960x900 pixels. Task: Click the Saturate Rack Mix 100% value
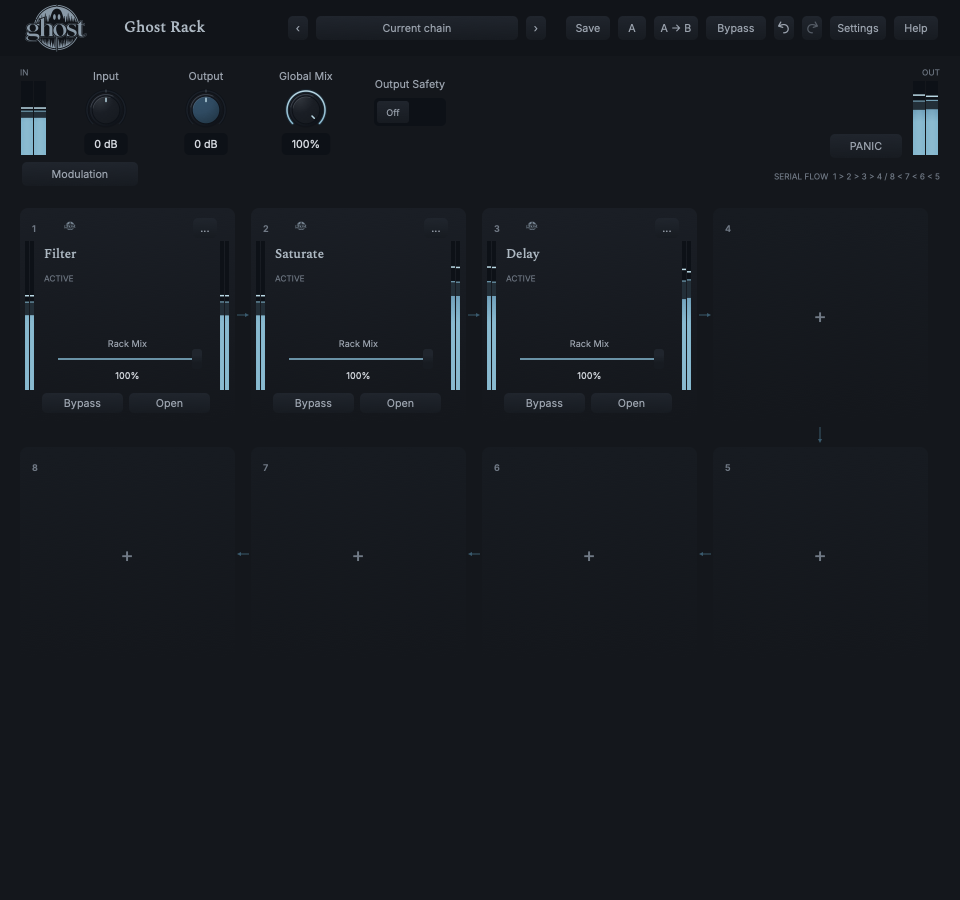click(358, 375)
